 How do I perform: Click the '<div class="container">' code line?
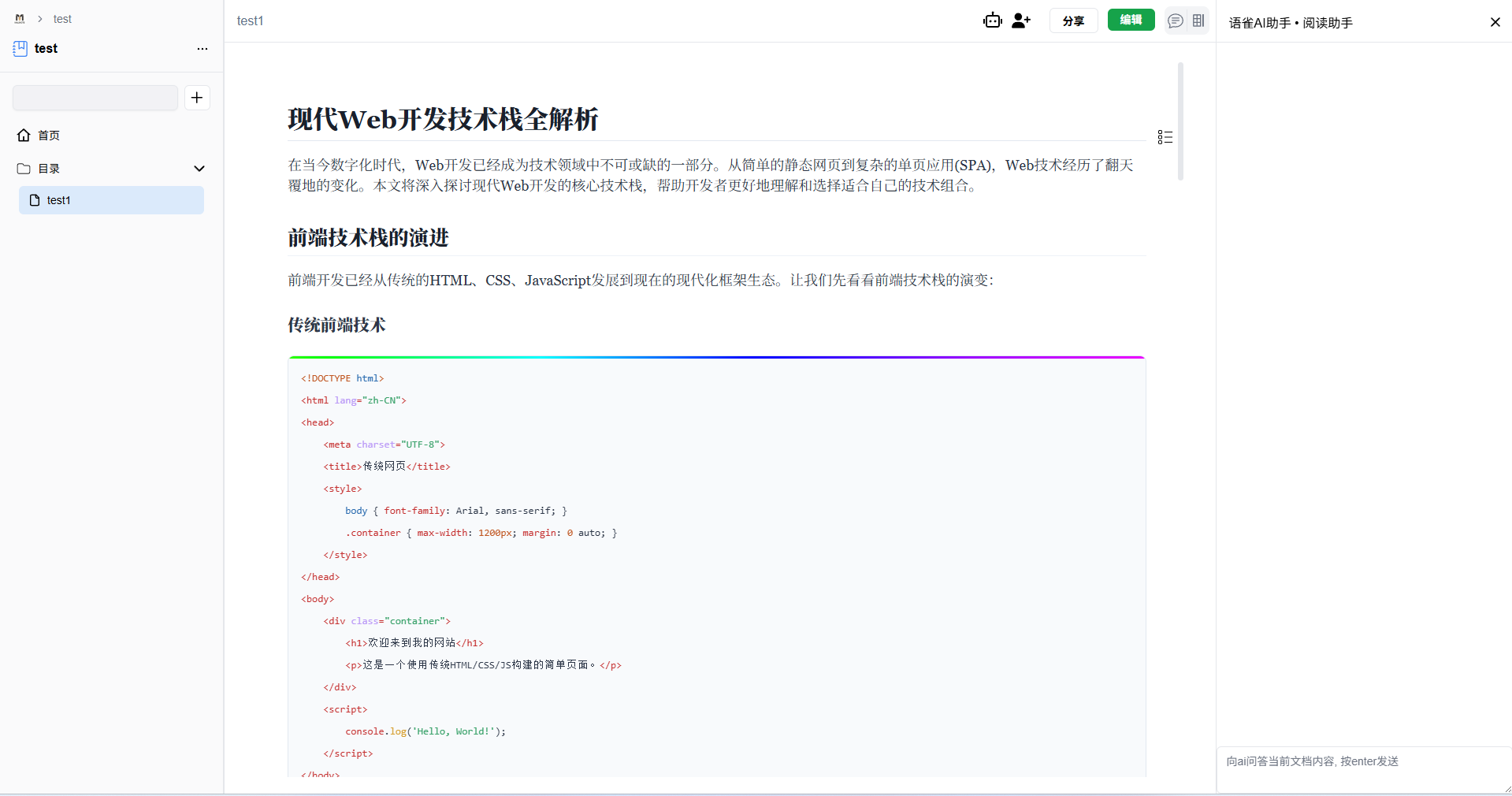(386, 621)
